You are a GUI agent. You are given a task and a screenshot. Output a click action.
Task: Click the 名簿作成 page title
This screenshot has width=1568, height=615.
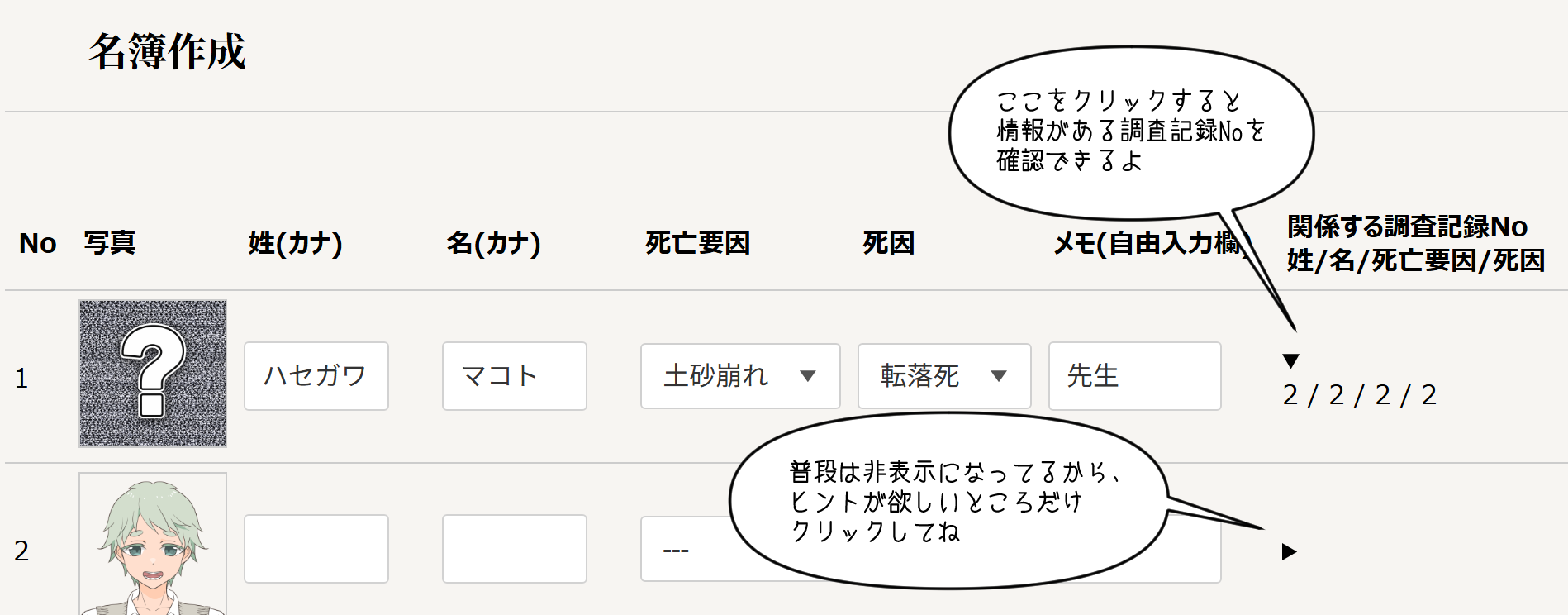tap(168, 51)
